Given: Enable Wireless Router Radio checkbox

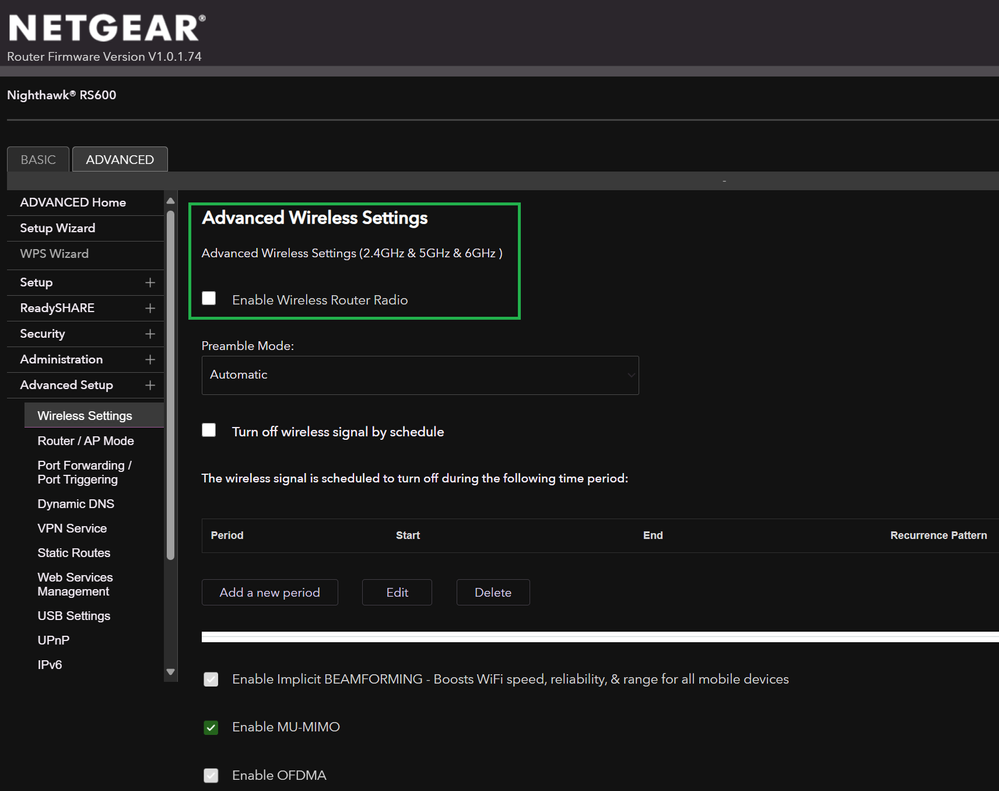Looking at the screenshot, I should pos(209,298).
